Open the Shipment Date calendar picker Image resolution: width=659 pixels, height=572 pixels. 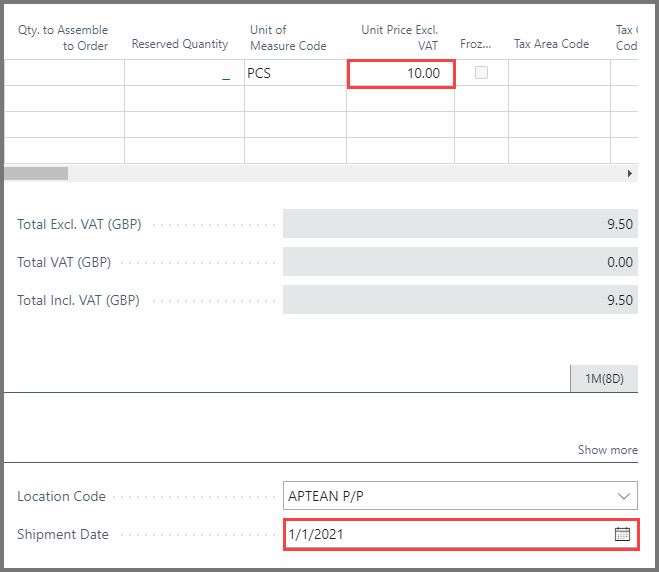point(622,534)
